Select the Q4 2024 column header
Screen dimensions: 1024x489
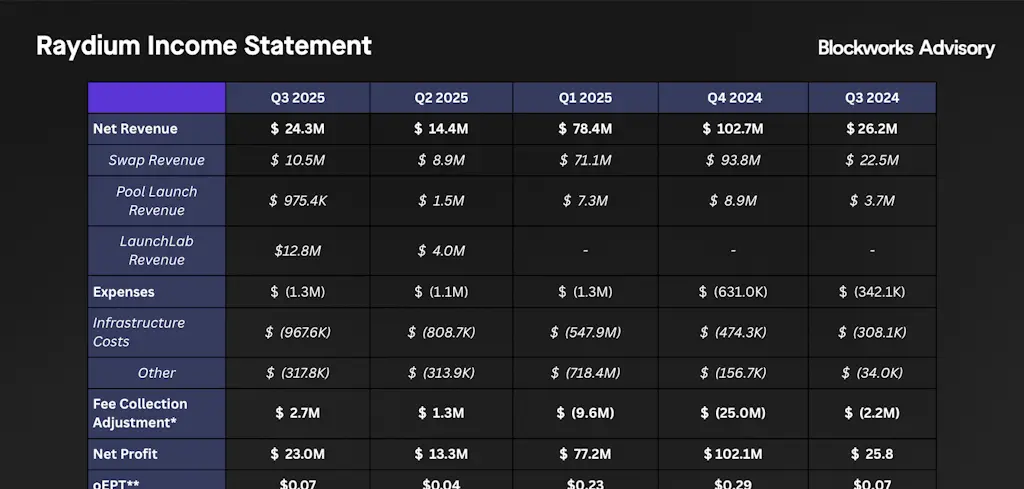(x=734, y=98)
